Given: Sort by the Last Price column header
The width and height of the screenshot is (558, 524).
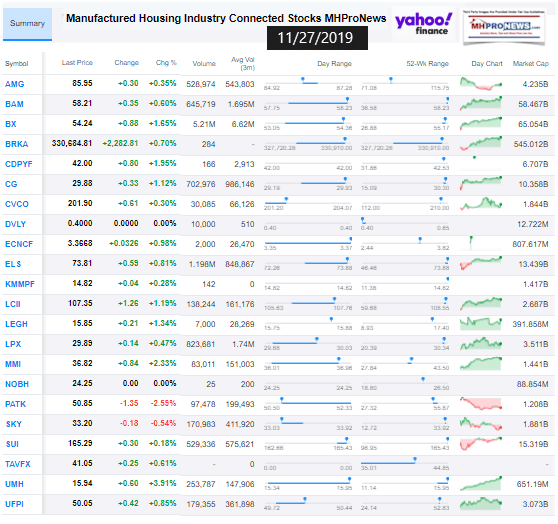Looking at the screenshot, I should pyautogui.click(x=77, y=63).
